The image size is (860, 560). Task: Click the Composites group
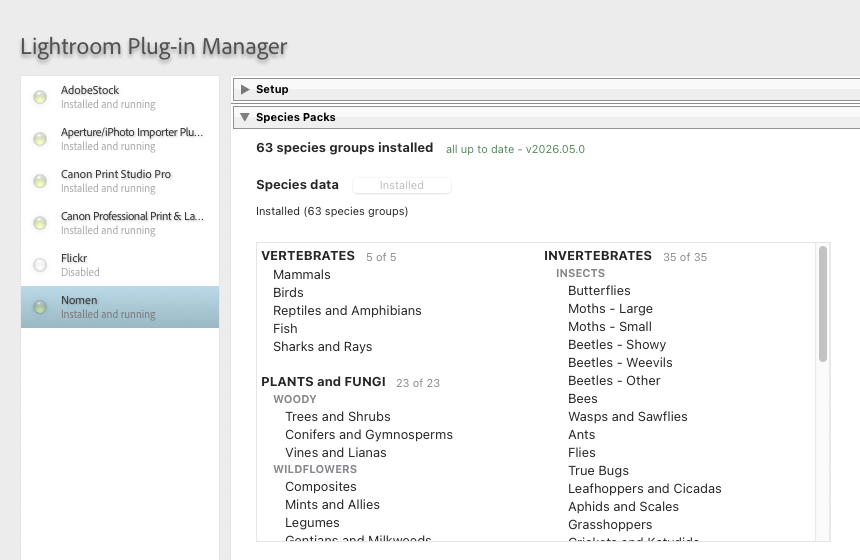pyautogui.click(x=321, y=487)
